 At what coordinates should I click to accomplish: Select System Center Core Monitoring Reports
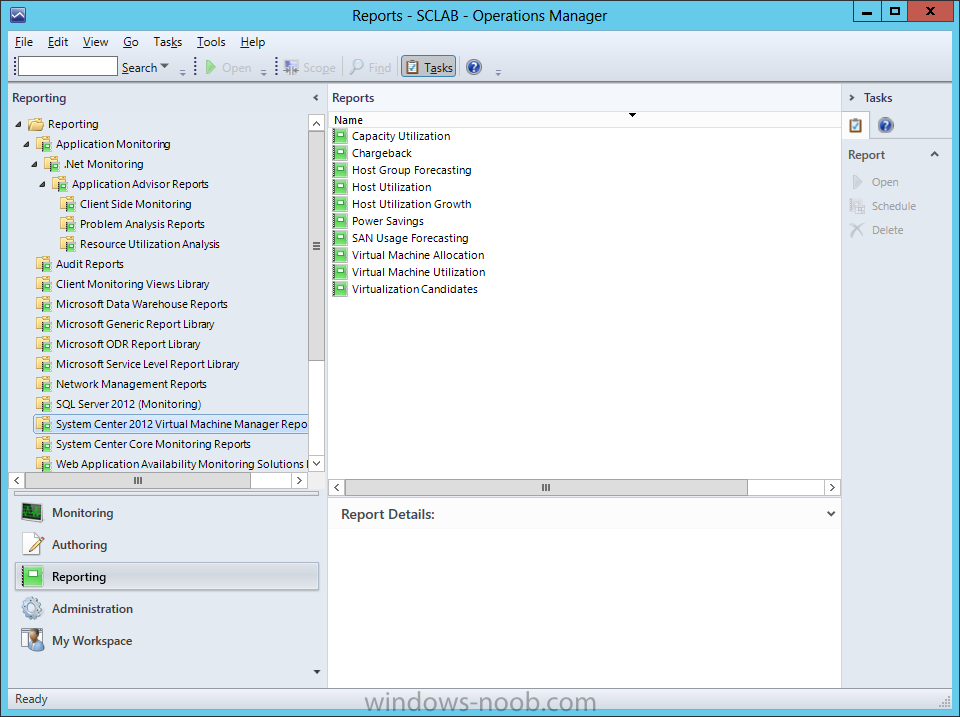[x=143, y=444]
